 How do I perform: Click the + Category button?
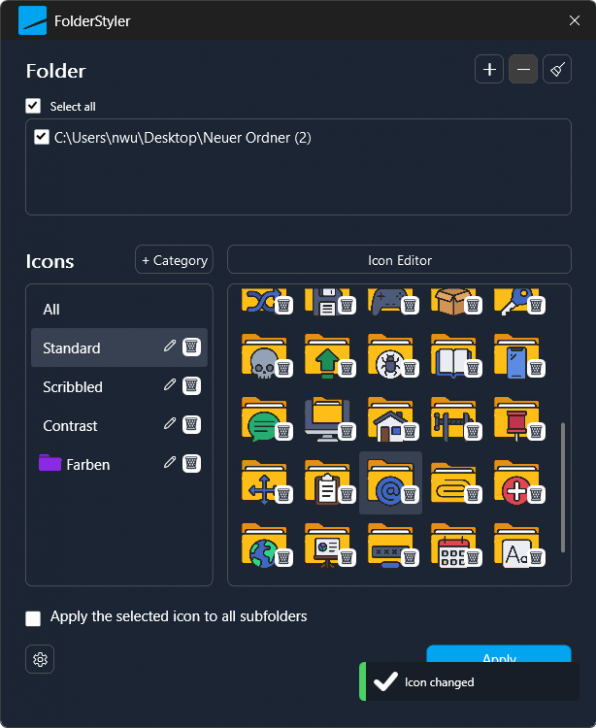pos(174,260)
